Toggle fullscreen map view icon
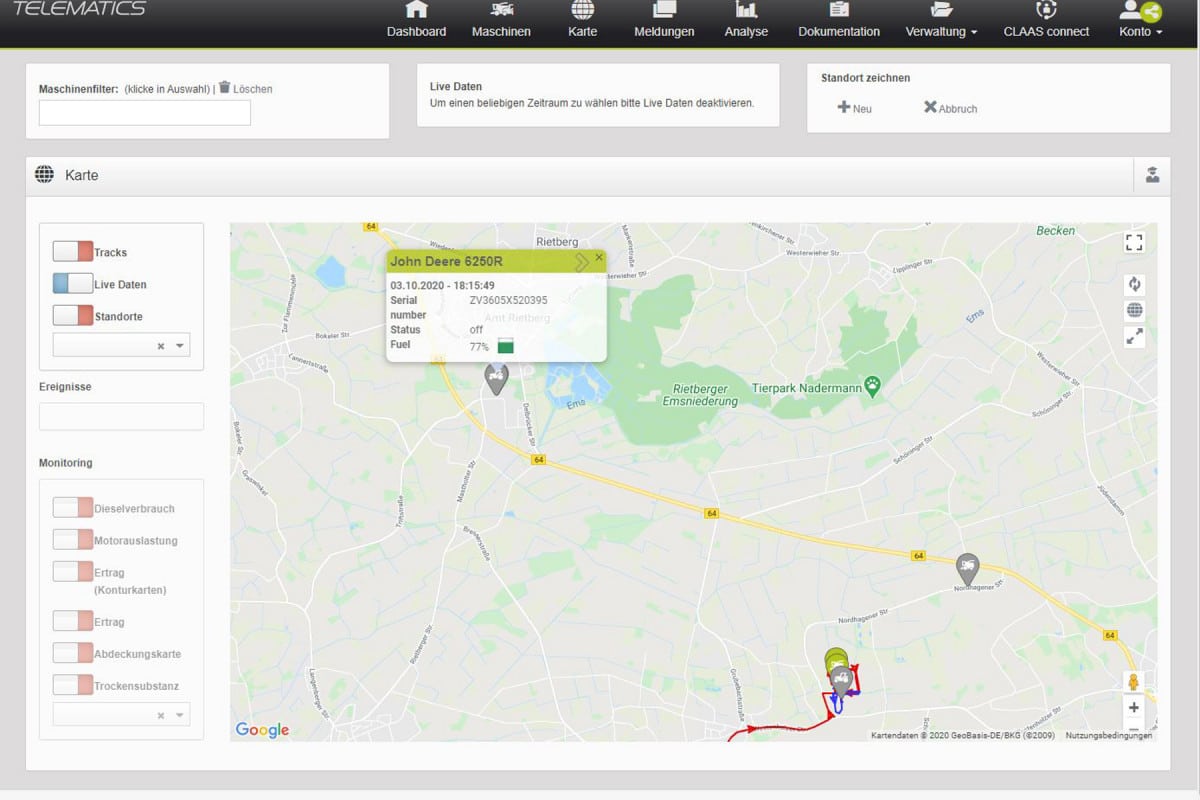 pos(1134,243)
